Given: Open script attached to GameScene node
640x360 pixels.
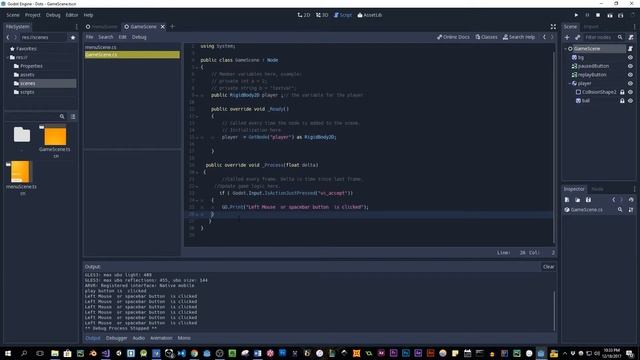Looking at the screenshot, I should [630, 49].
